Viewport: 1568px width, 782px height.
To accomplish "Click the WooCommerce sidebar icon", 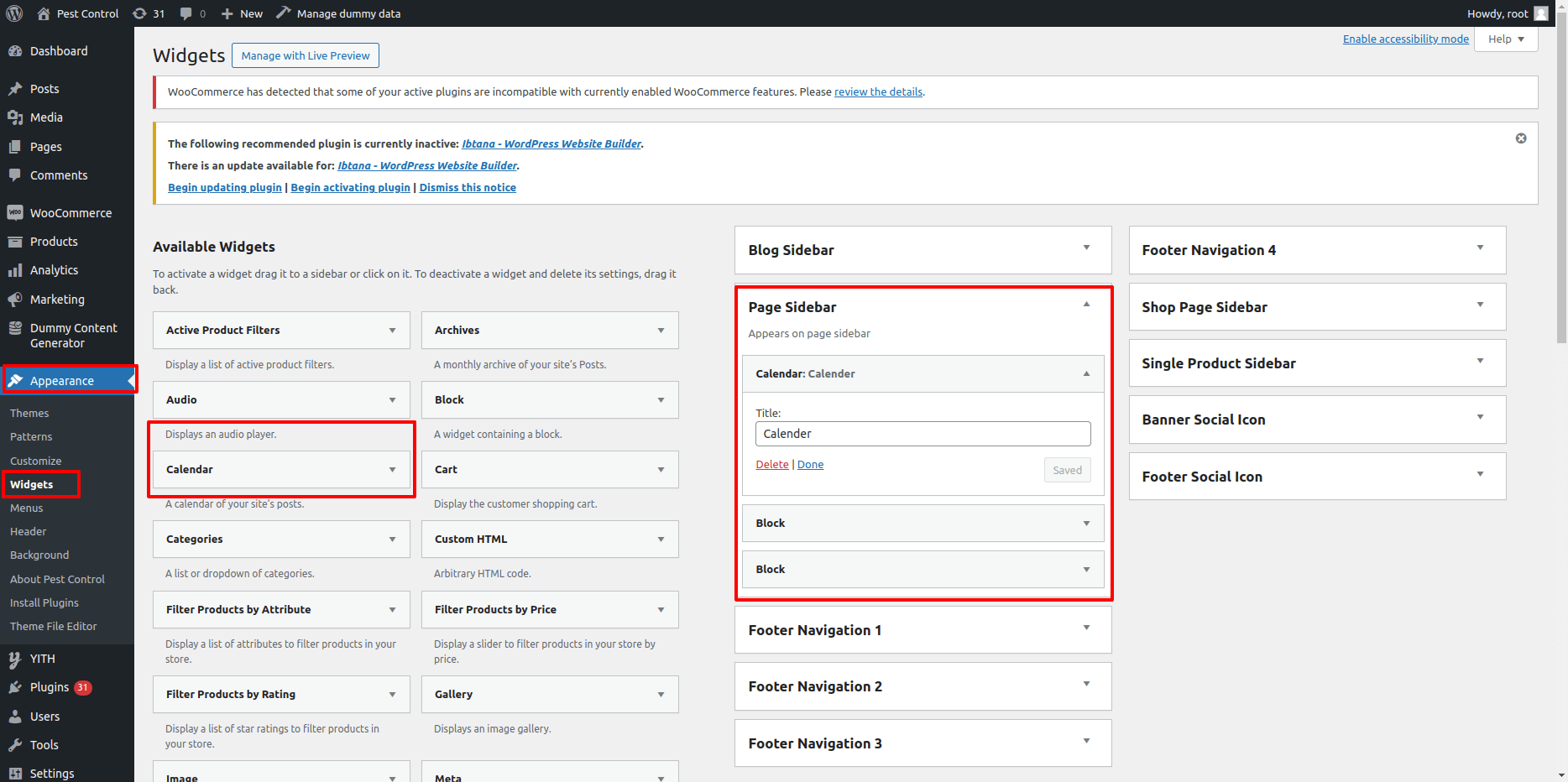I will click(15, 213).
